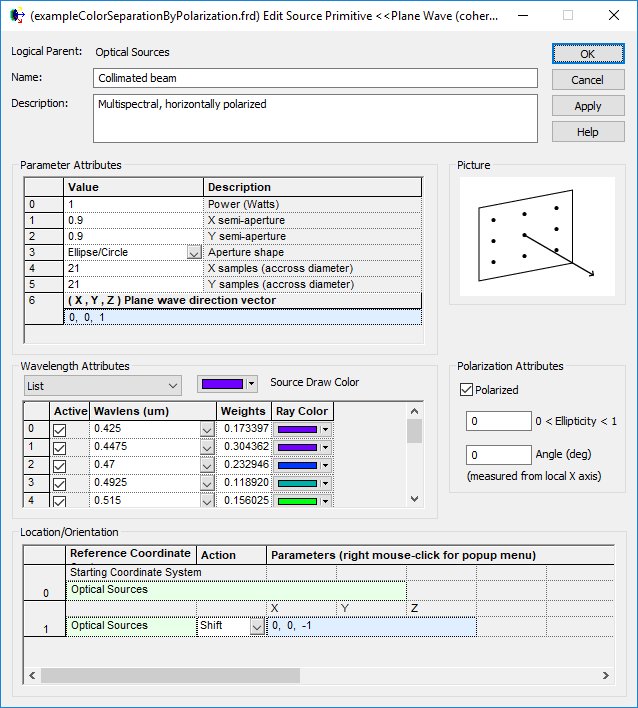Apply the source changes
This screenshot has width=638, height=708.
587,106
